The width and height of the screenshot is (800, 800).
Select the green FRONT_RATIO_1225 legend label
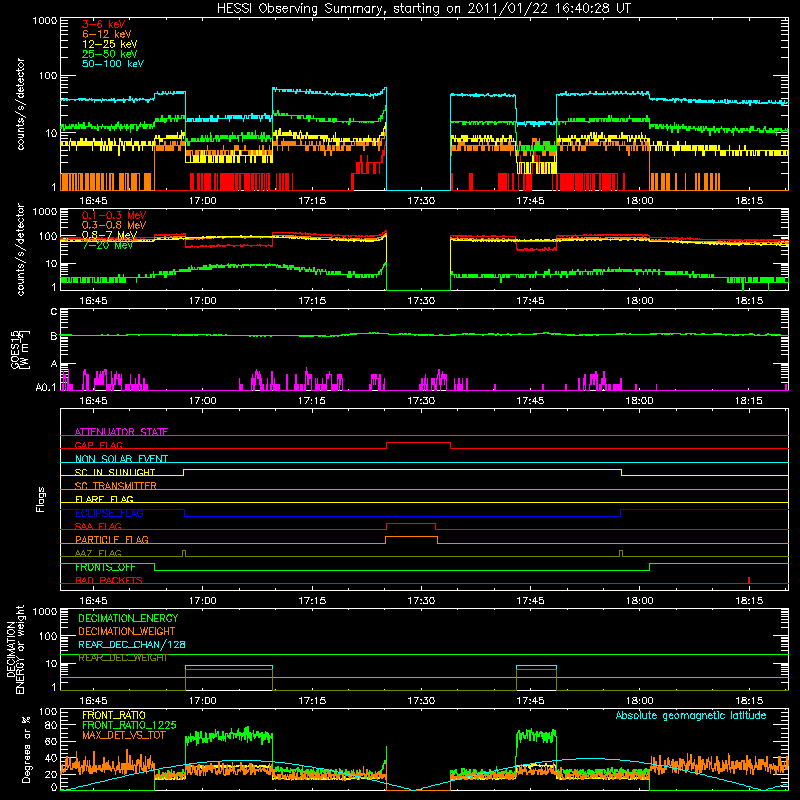click(x=129, y=725)
